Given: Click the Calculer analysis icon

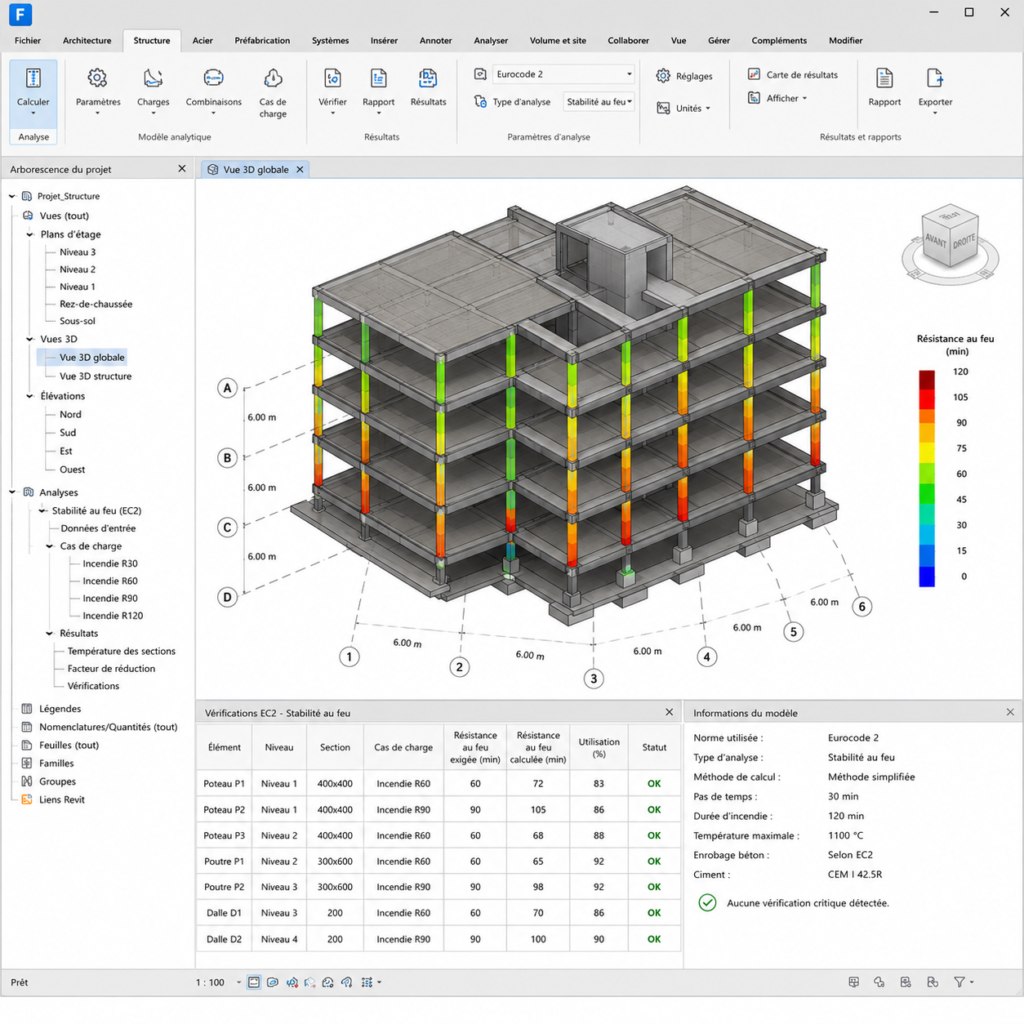Looking at the screenshot, I should (x=33, y=78).
